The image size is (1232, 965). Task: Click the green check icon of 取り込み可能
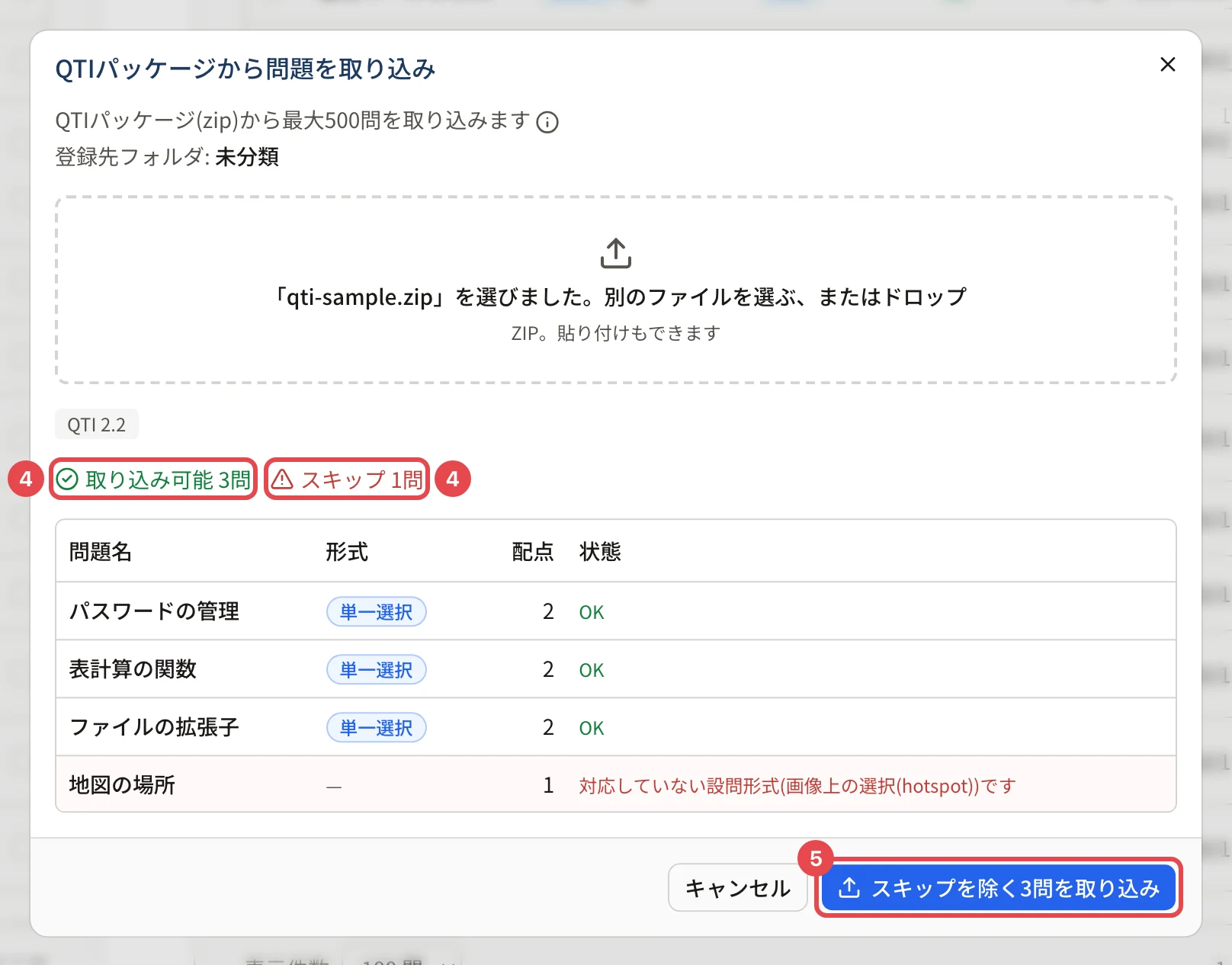[68, 479]
